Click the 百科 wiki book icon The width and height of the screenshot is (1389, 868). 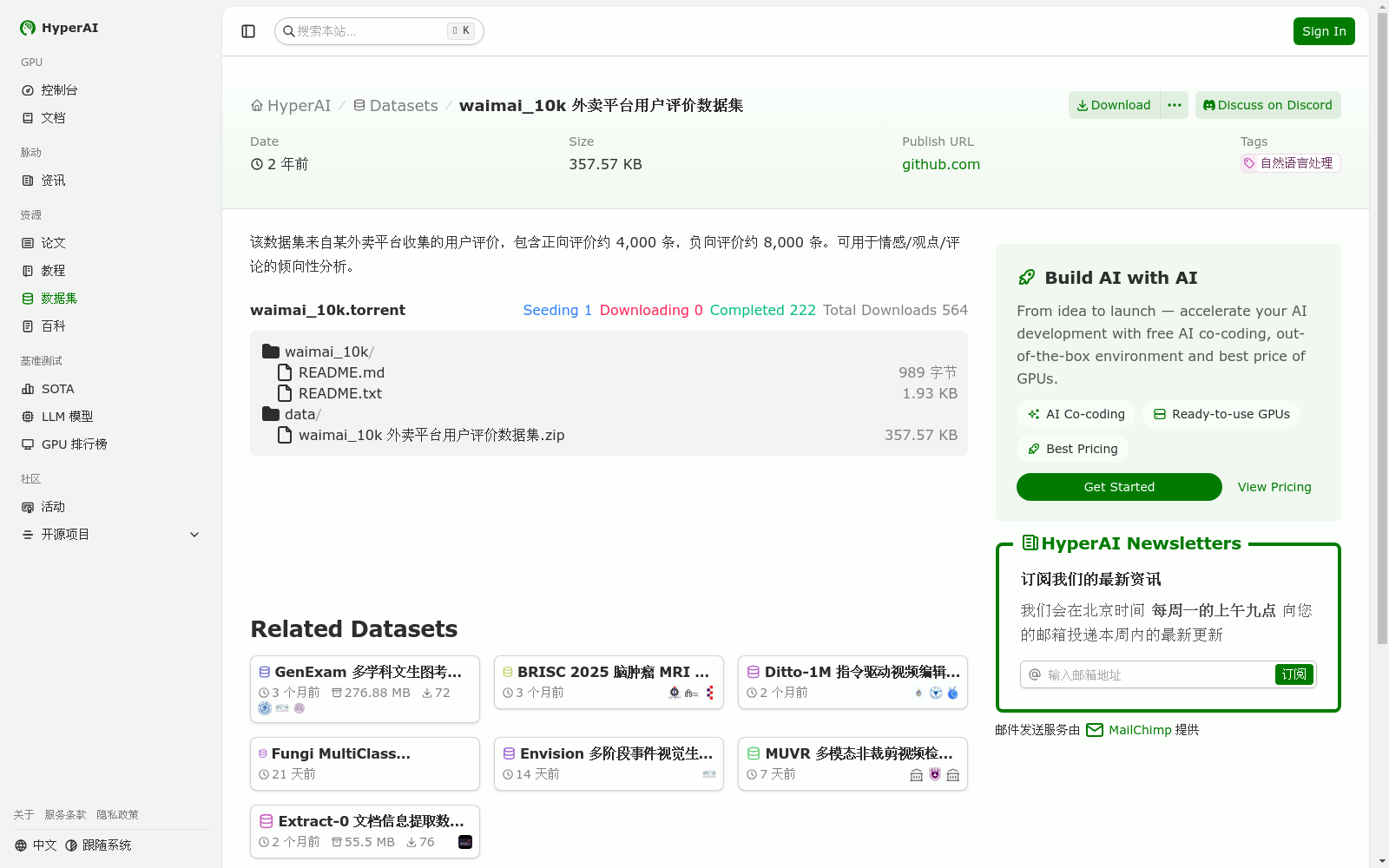(28, 326)
